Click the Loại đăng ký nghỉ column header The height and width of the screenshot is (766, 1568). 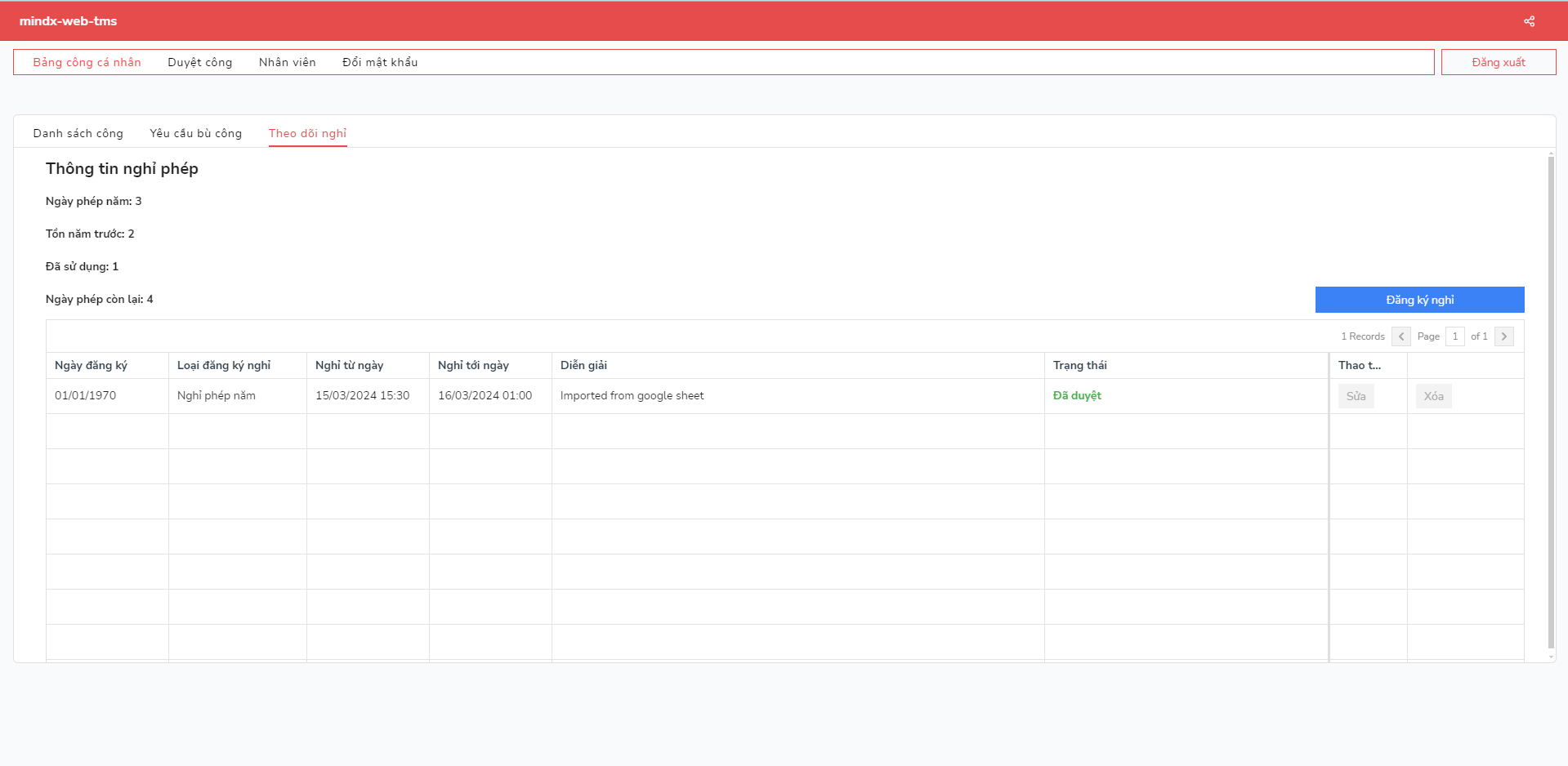(224, 365)
